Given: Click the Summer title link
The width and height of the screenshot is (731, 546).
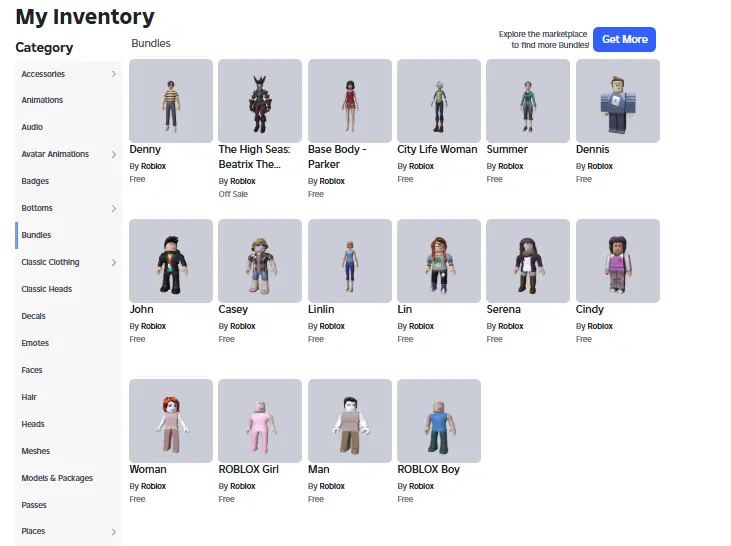Looking at the screenshot, I should [507, 150].
